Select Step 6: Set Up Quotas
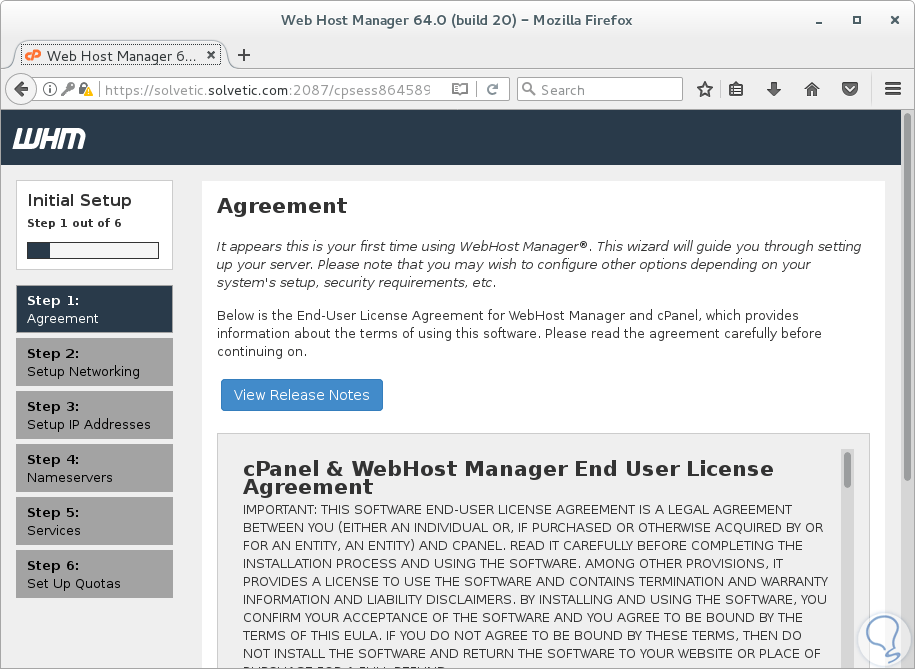 pyautogui.click(x=95, y=574)
